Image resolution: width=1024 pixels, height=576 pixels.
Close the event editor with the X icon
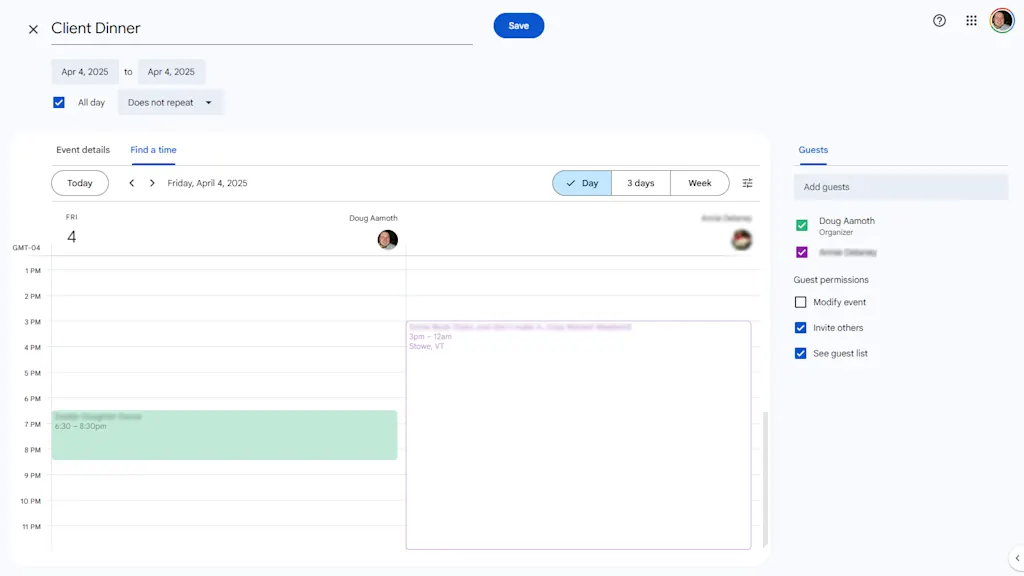point(33,29)
